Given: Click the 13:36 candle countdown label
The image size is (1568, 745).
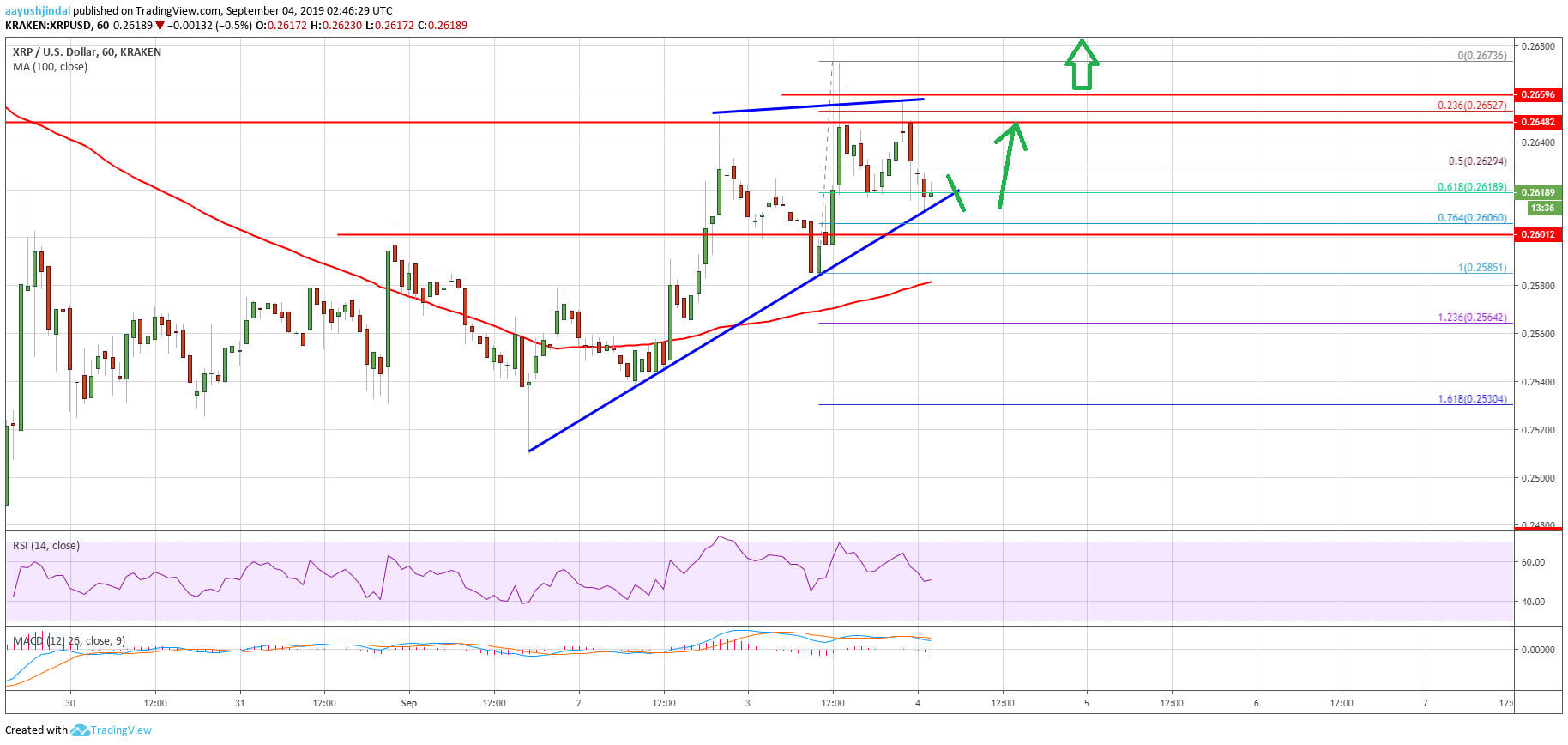Looking at the screenshot, I should (x=1542, y=208).
